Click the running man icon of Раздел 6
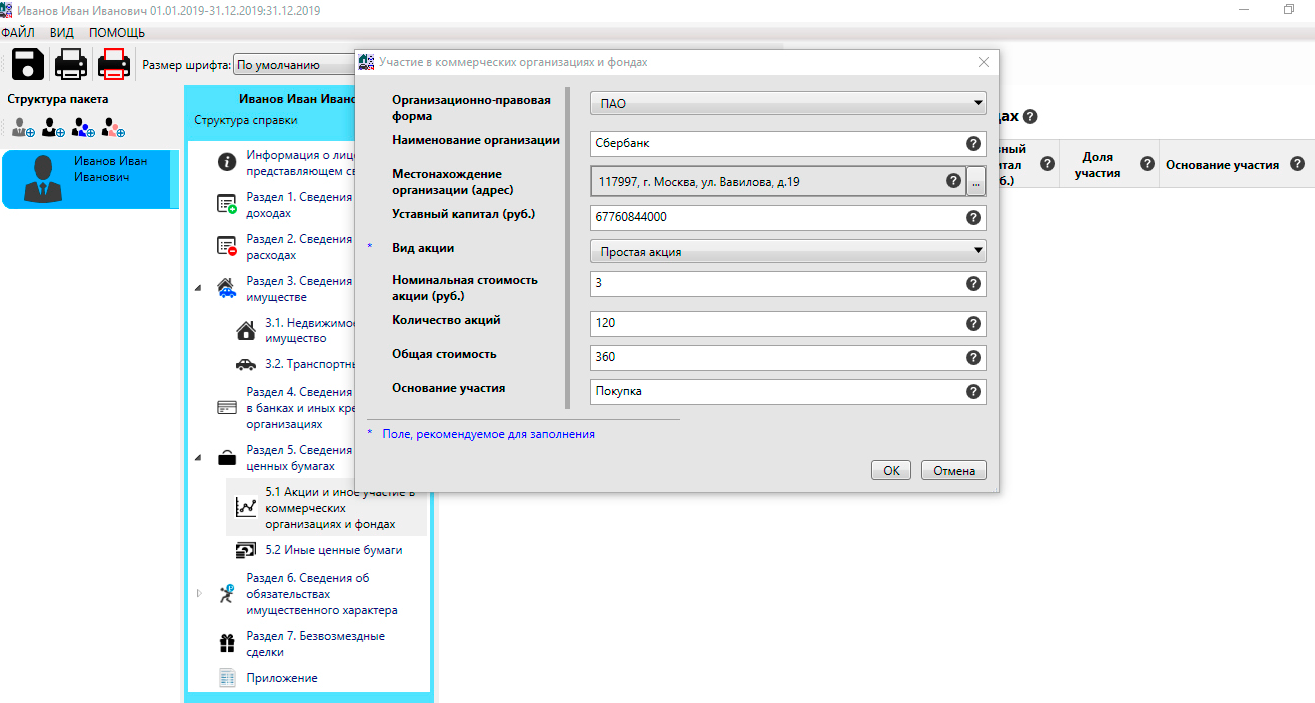1315x703 pixels. (x=227, y=593)
